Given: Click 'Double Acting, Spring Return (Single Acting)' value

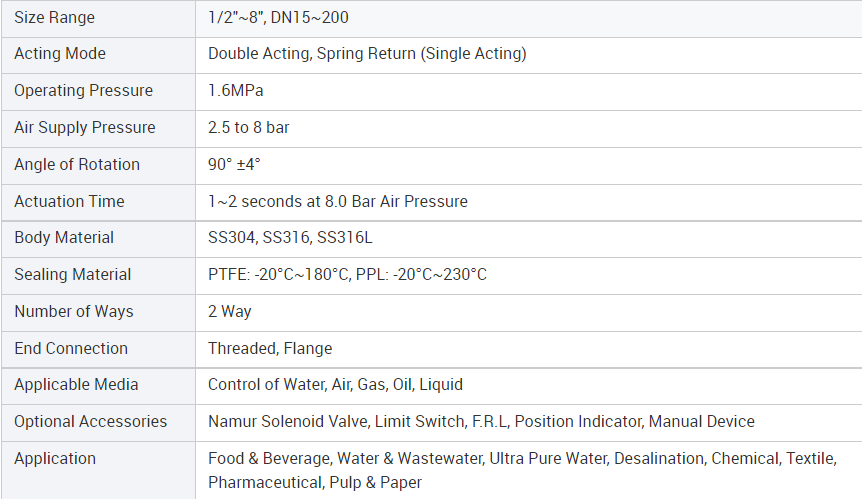Looking at the screenshot, I should tap(367, 53).
